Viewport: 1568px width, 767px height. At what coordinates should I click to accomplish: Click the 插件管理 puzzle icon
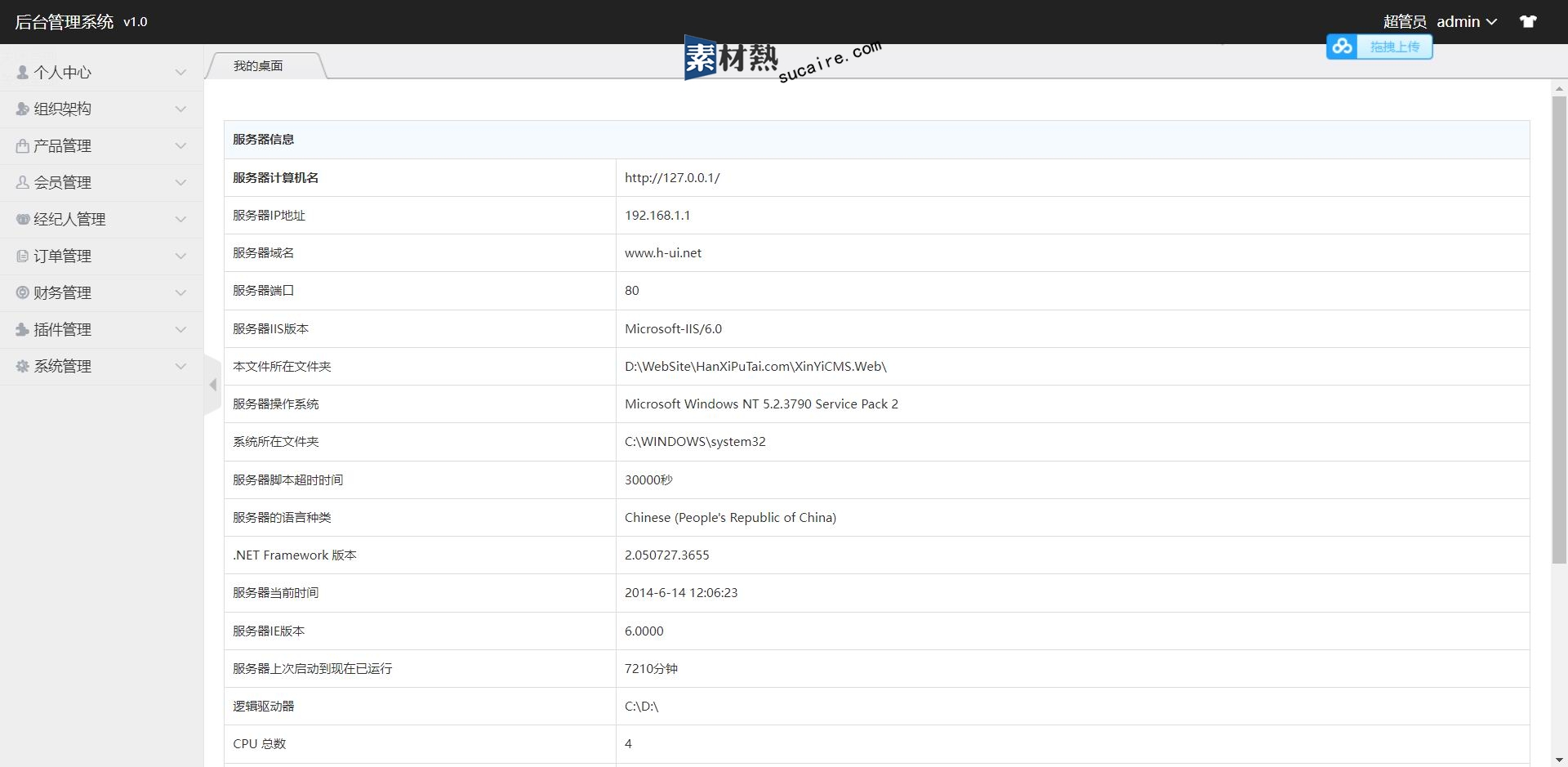click(23, 329)
